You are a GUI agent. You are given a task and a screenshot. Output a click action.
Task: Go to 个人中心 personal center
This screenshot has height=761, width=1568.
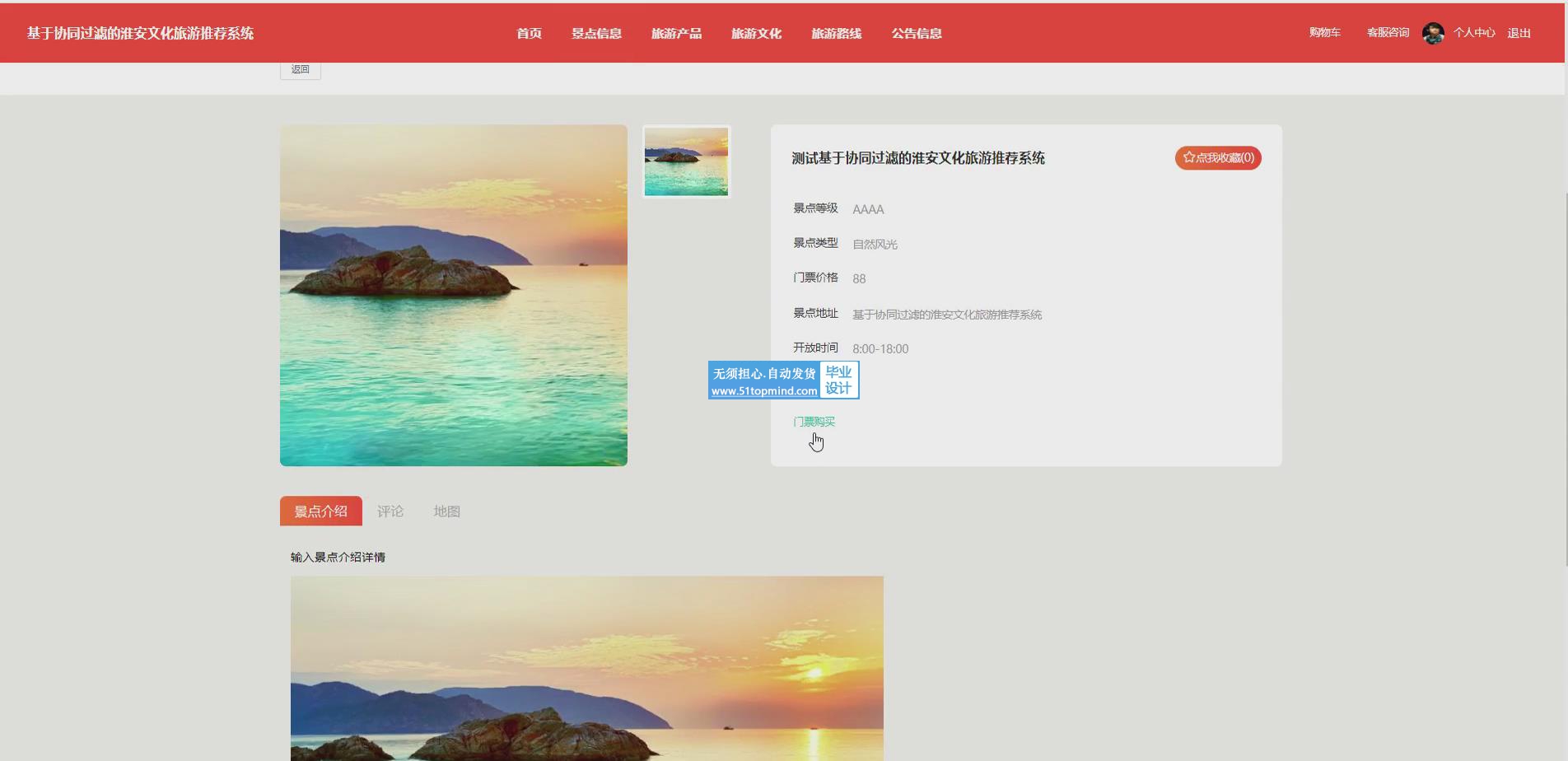point(1474,32)
